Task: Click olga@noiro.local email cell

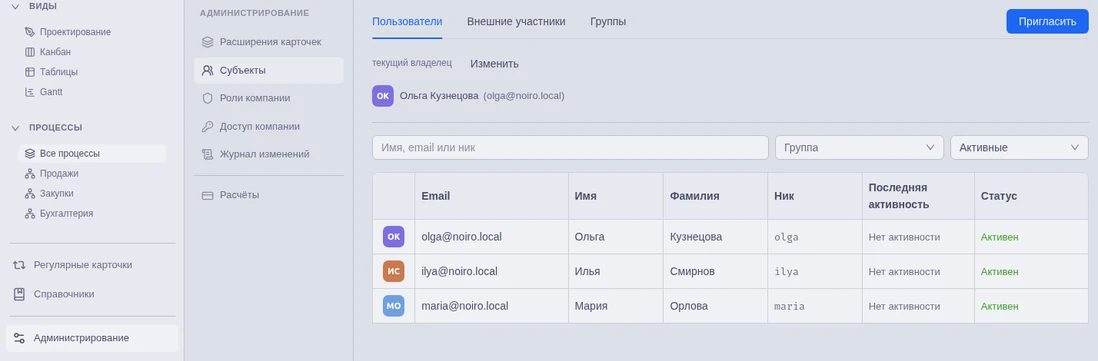Action: pyautogui.click(x=491, y=237)
